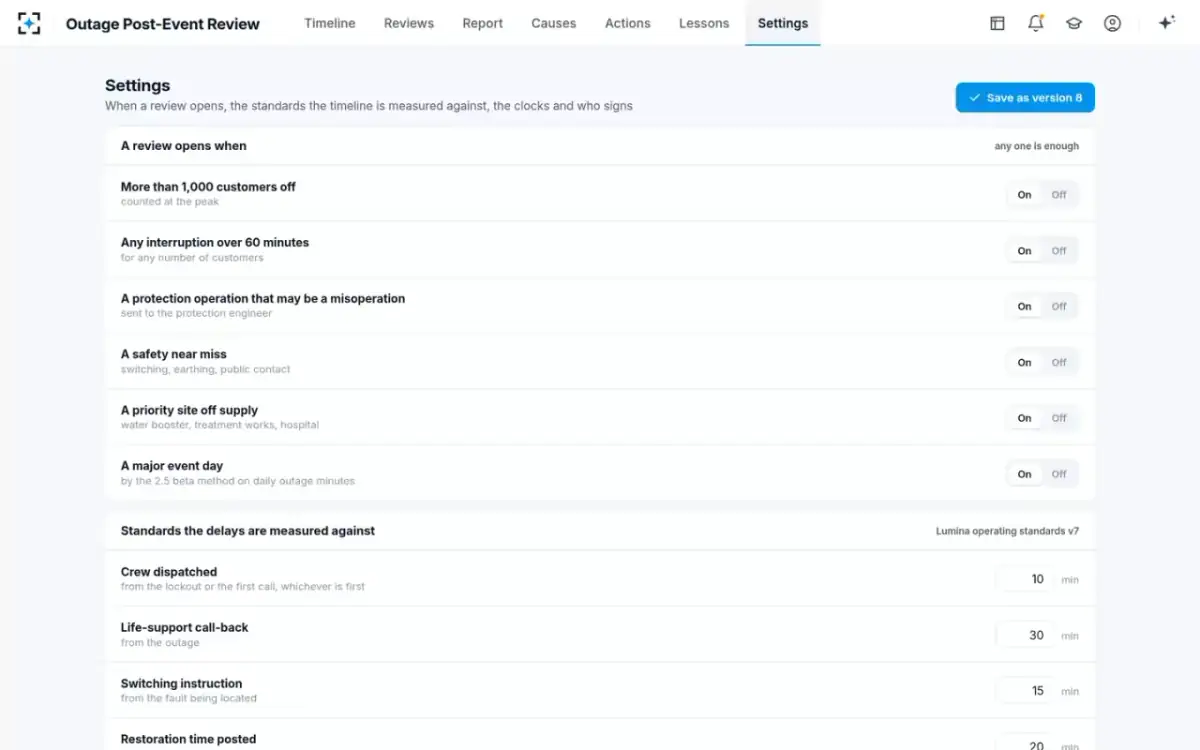This screenshot has width=1200, height=750.
Task: Turn On 'A major event day'
Action: [x=1024, y=474]
